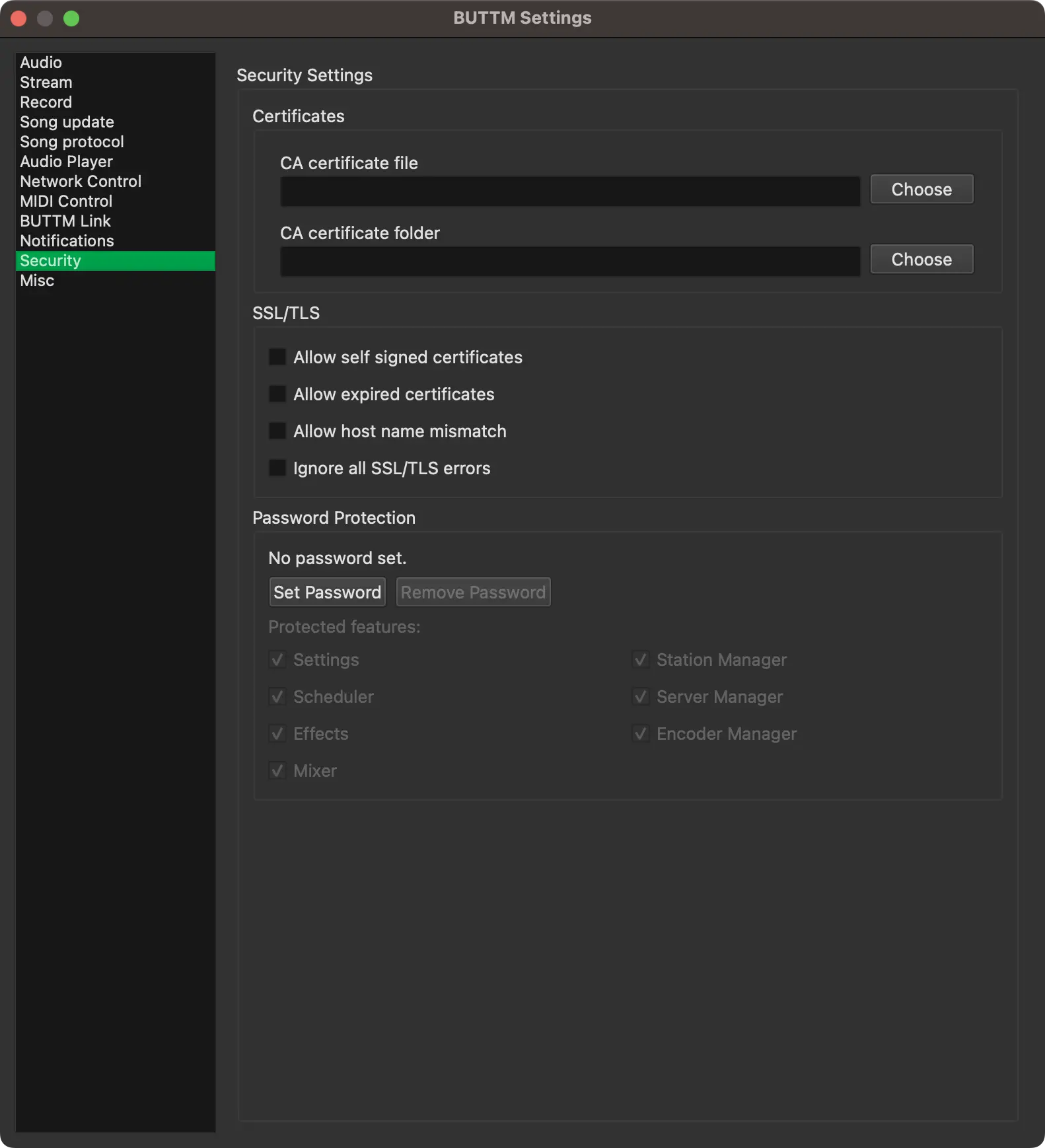Select Network Control category
Viewport: 1045px width, 1148px height.
tap(115, 182)
